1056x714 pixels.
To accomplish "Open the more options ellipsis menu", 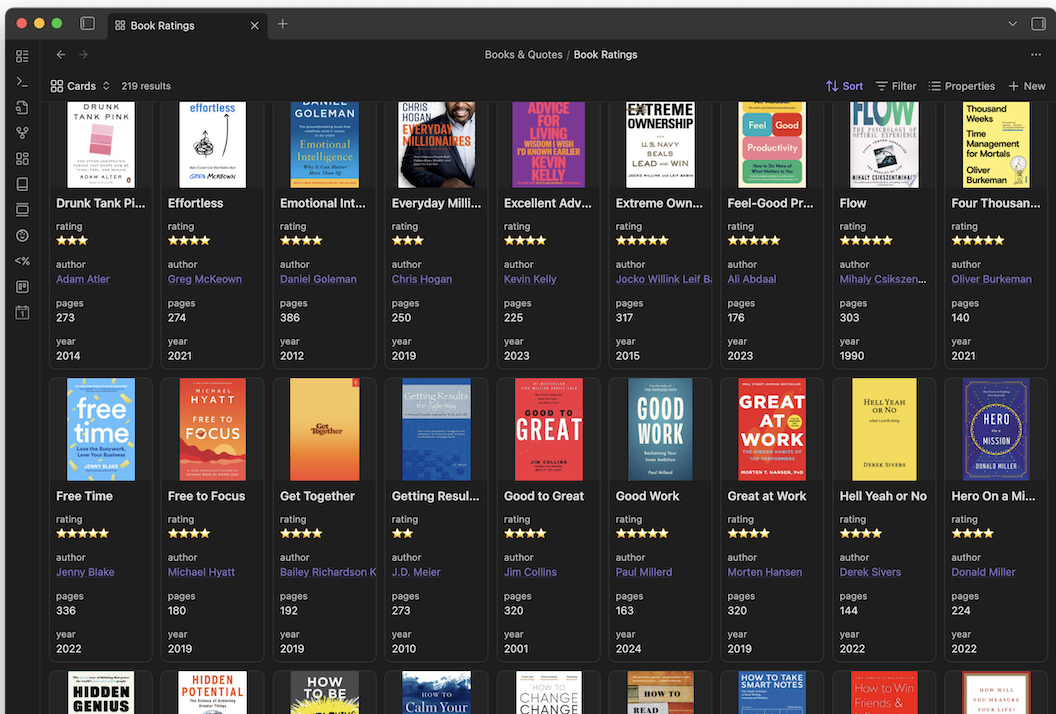I will [1036, 55].
